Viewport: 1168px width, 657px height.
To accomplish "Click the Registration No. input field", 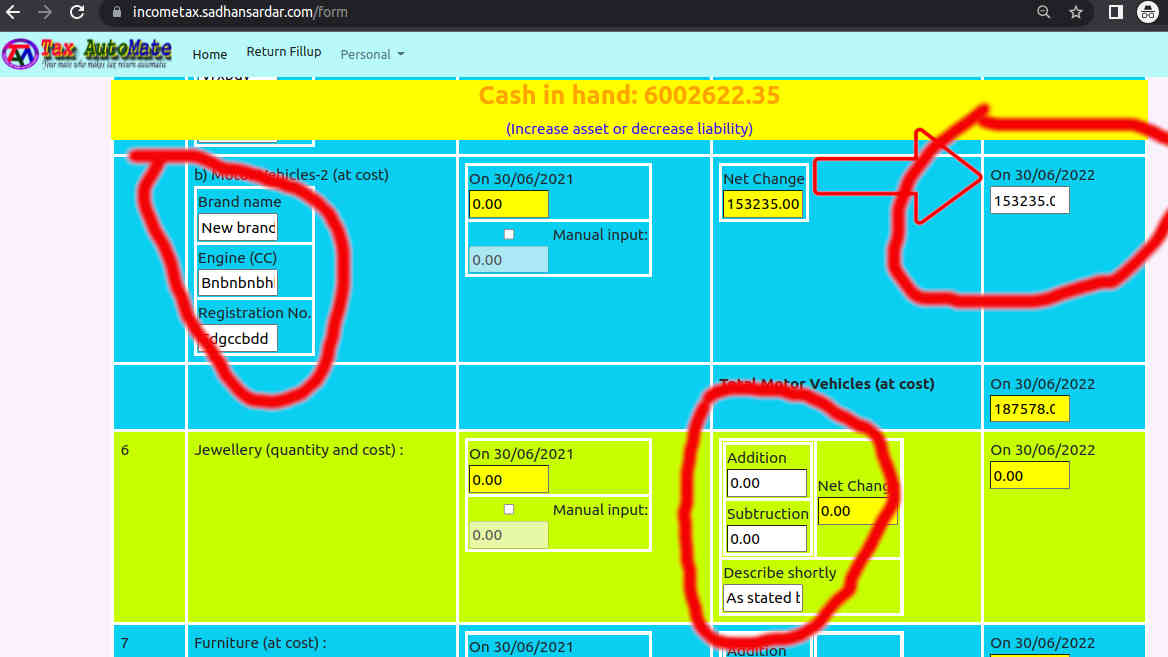I will tap(238, 338).
